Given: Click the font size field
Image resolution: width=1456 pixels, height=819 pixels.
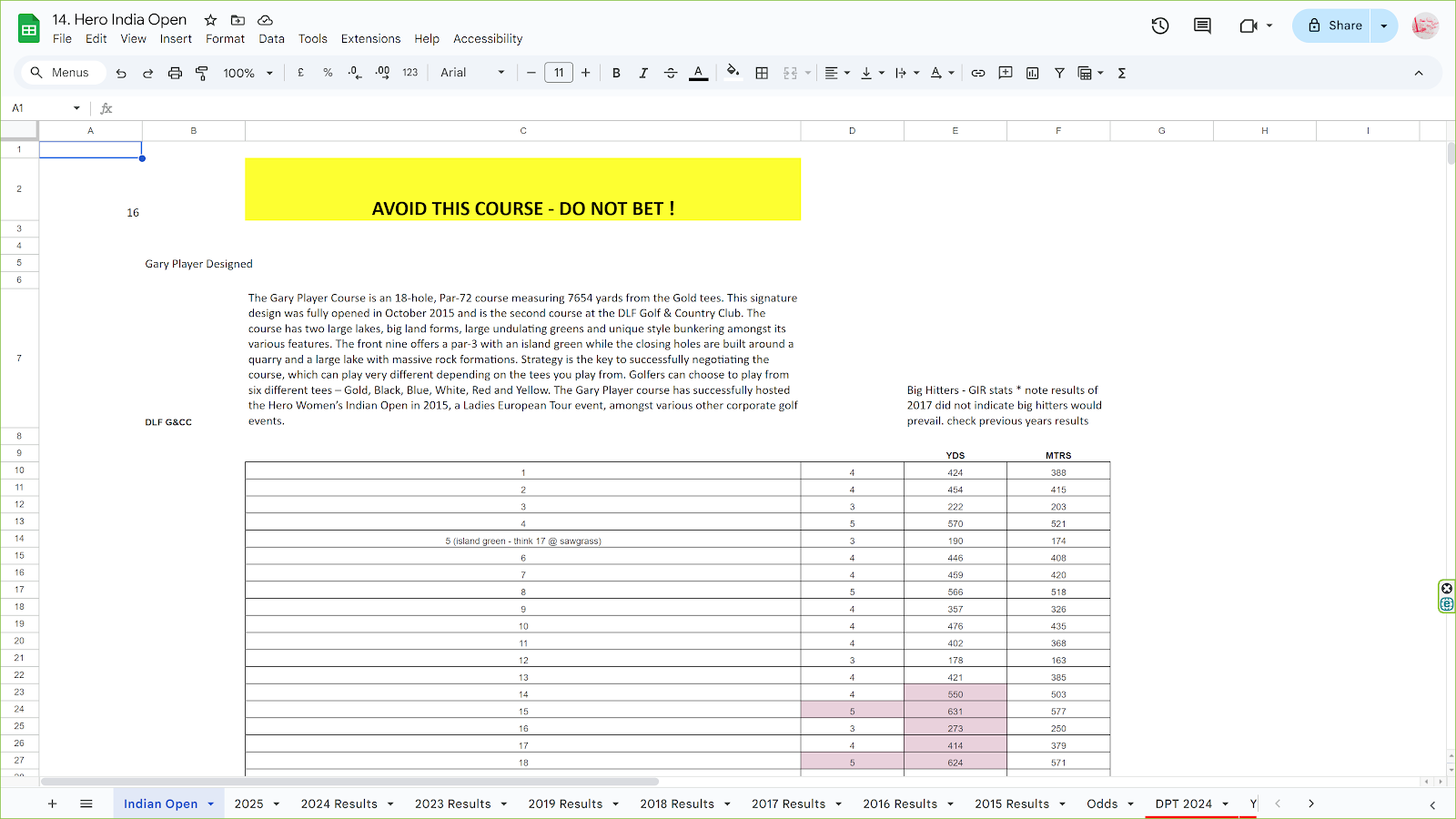Looking at the screenshot, I should point(559,73).
